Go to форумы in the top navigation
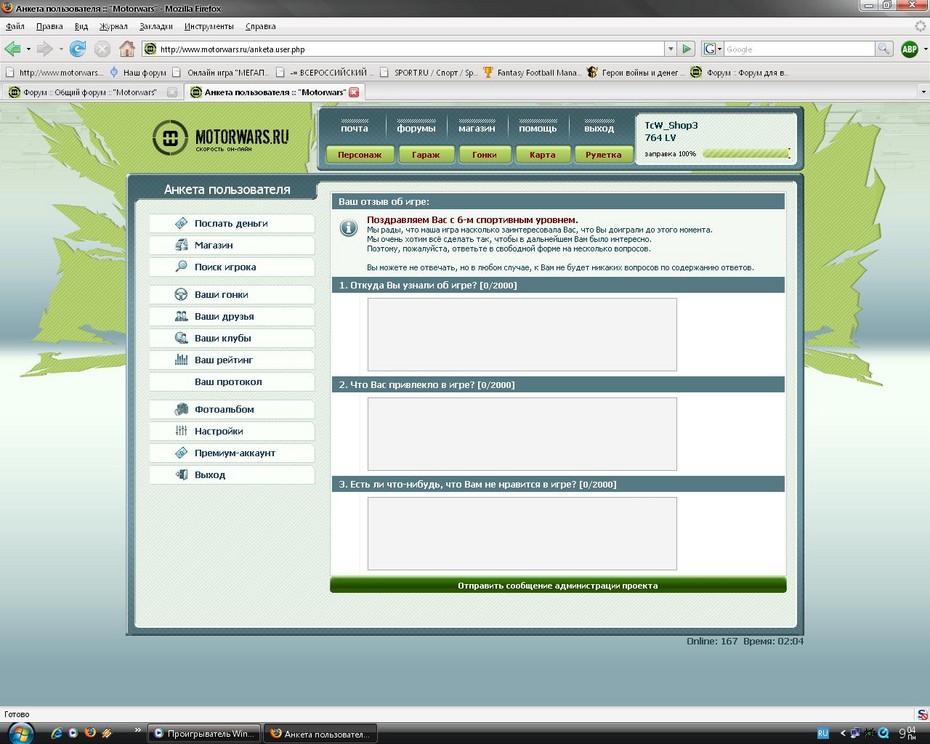 416,128
